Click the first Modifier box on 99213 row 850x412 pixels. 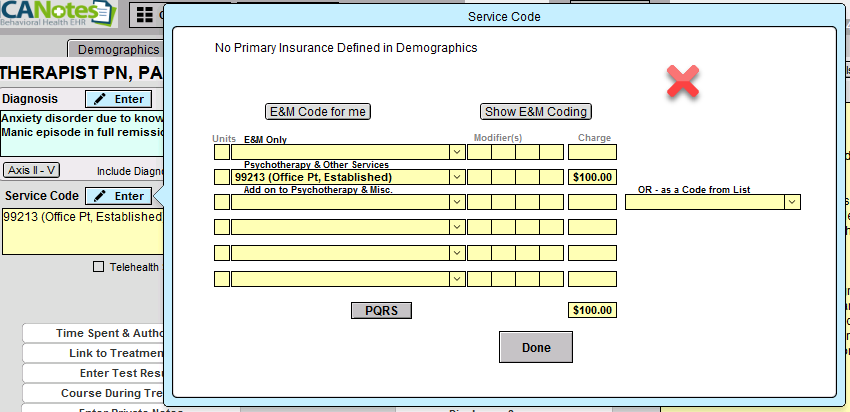coord(479,177)
